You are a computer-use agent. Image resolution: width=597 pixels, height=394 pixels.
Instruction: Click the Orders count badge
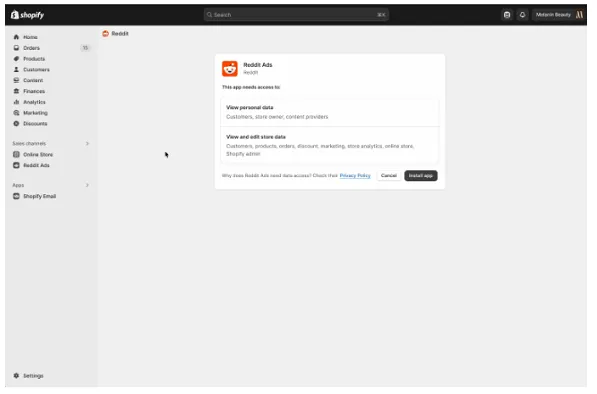85,48
